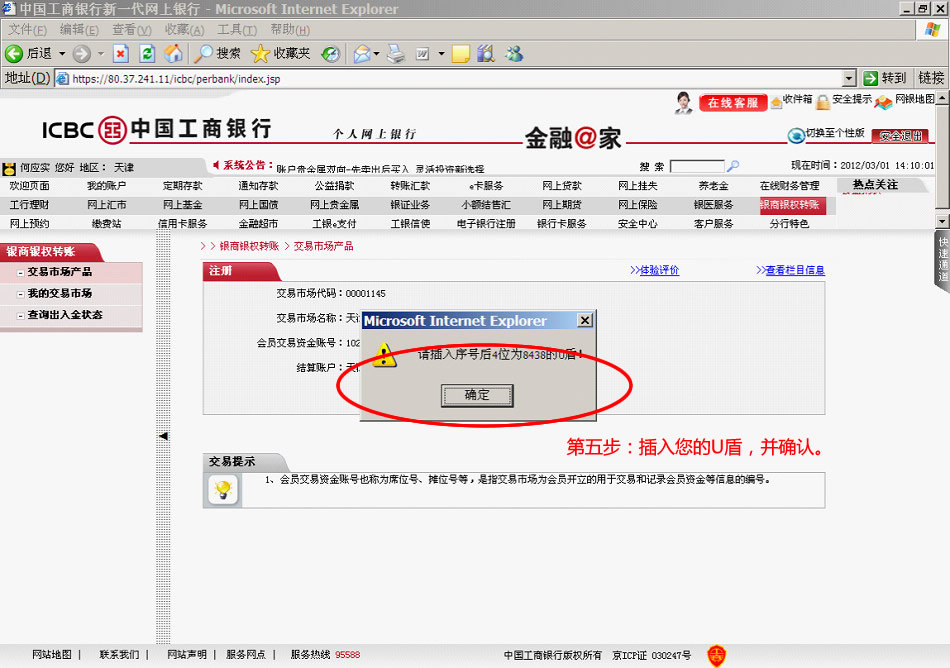Open the 收藏(A) menu
950x668 pixels.
click(184, 30)
